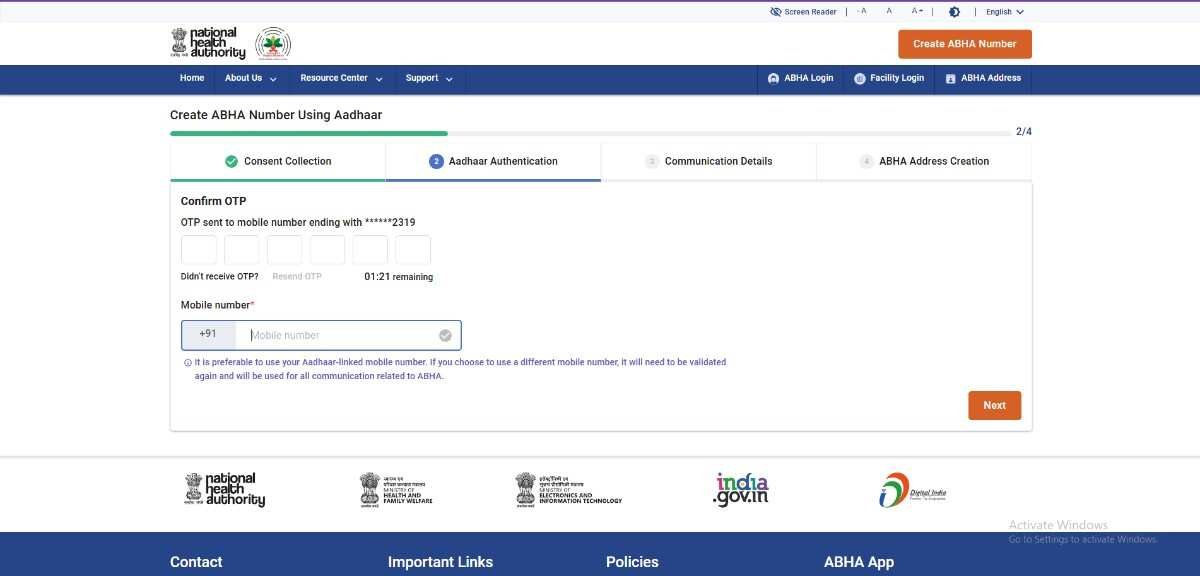Decrease font size with the -A button

(x=862, y=11)
